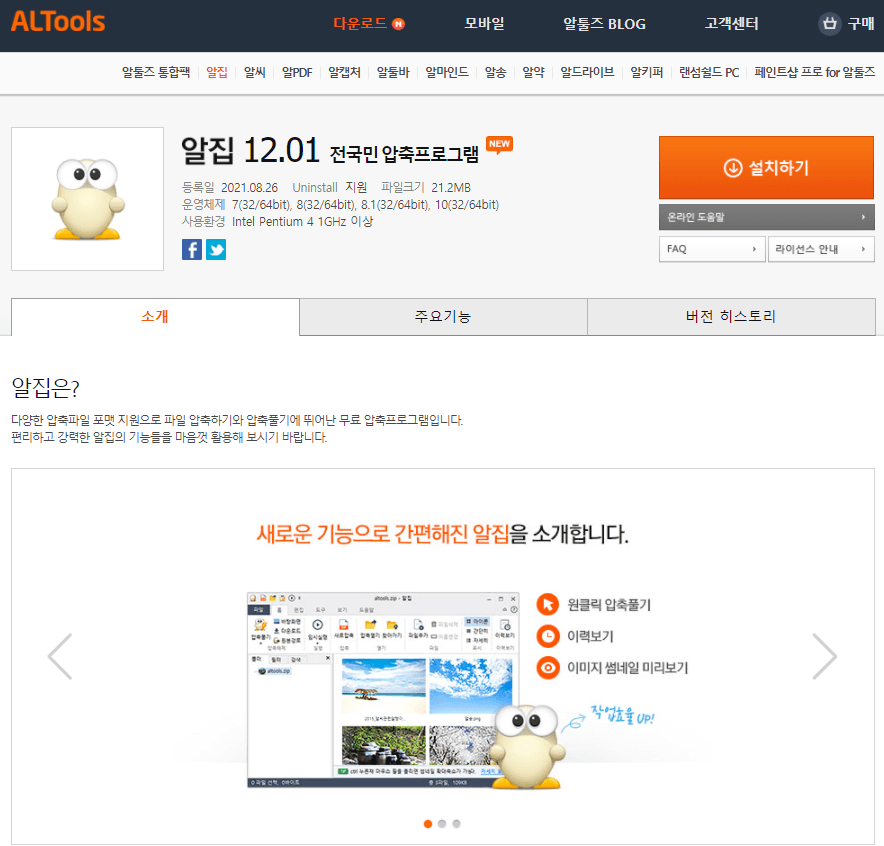Open the 다운로드 top menu

pyautogui.click(x=360, y=24)
